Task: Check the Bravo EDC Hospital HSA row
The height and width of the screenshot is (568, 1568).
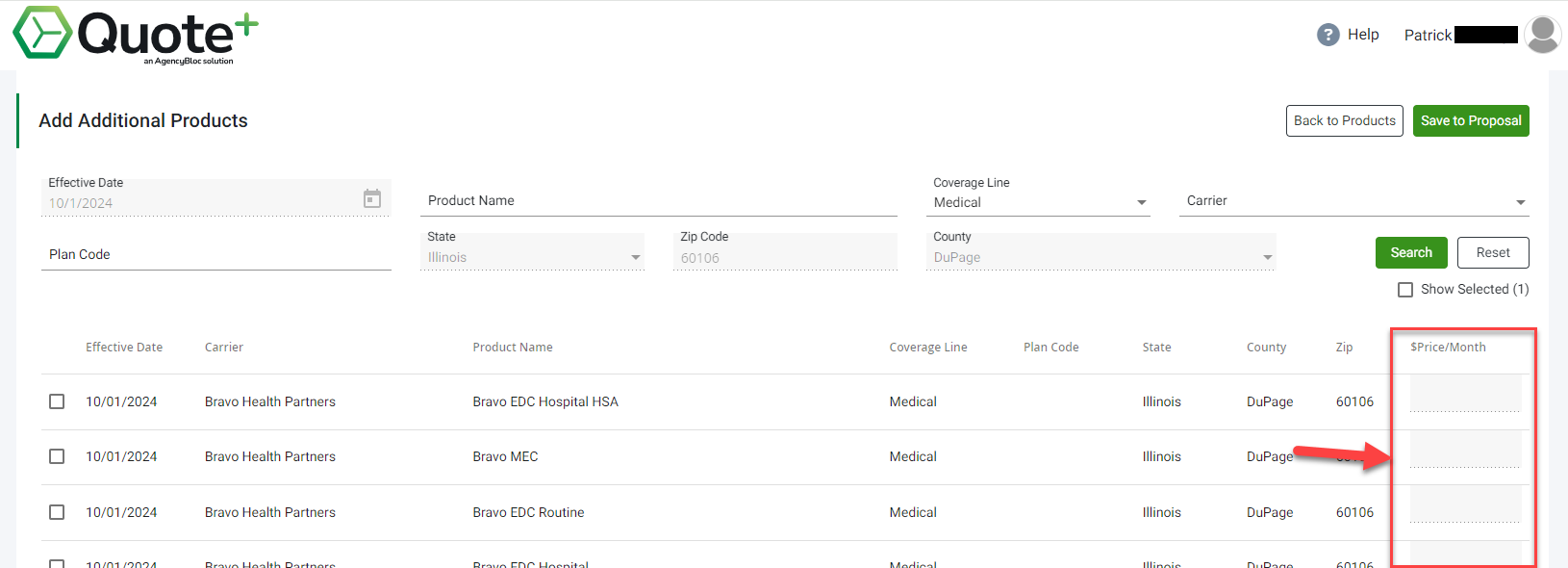Action: (x=57, y=401)
